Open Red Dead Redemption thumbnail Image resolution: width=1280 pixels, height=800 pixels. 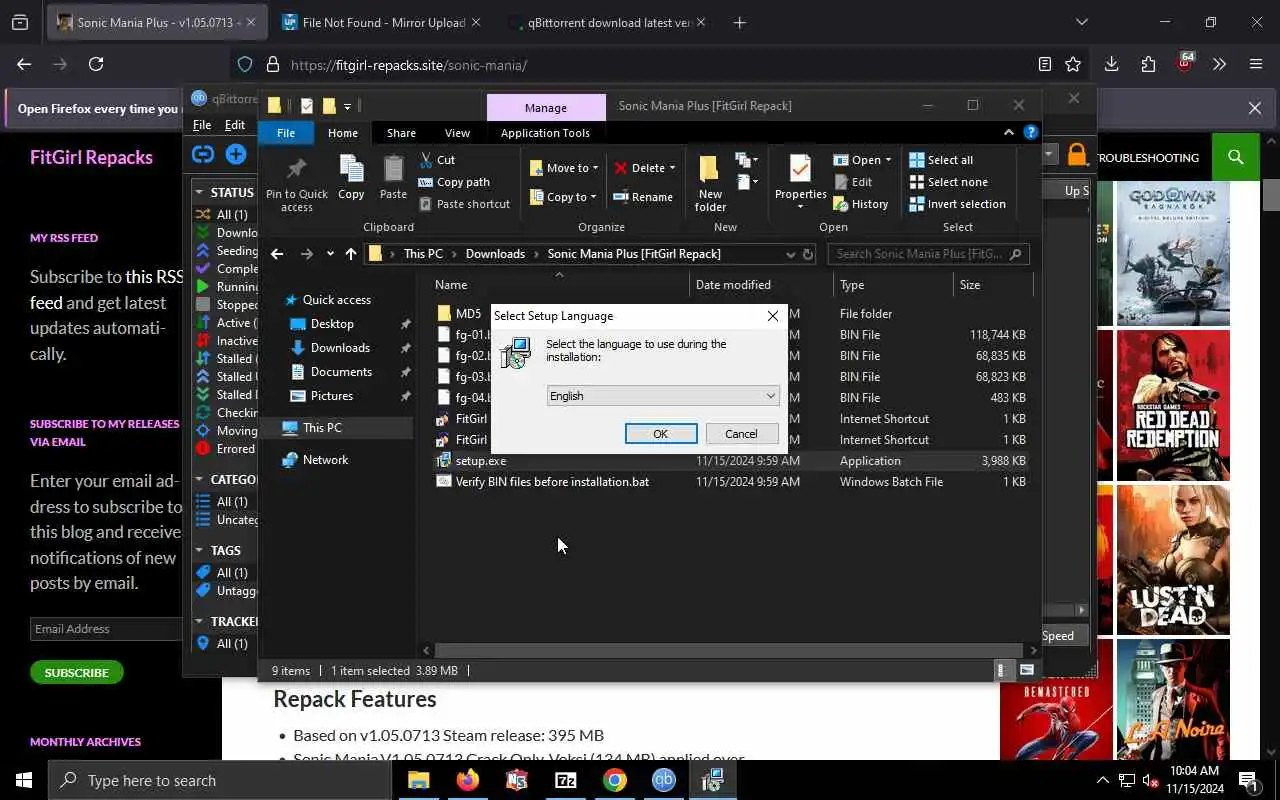1173,406
